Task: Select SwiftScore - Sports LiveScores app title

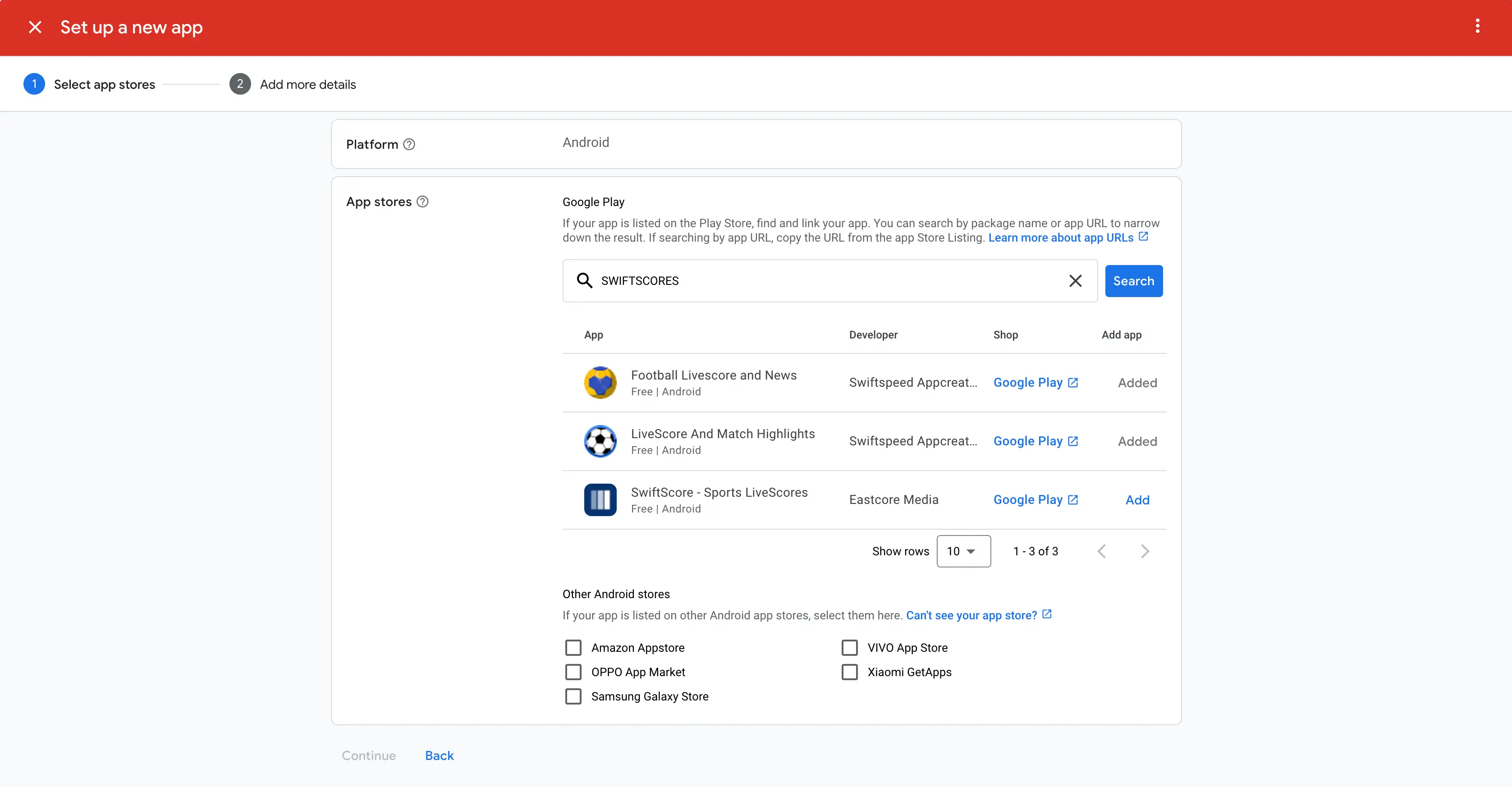Action: tap(719, 493)
